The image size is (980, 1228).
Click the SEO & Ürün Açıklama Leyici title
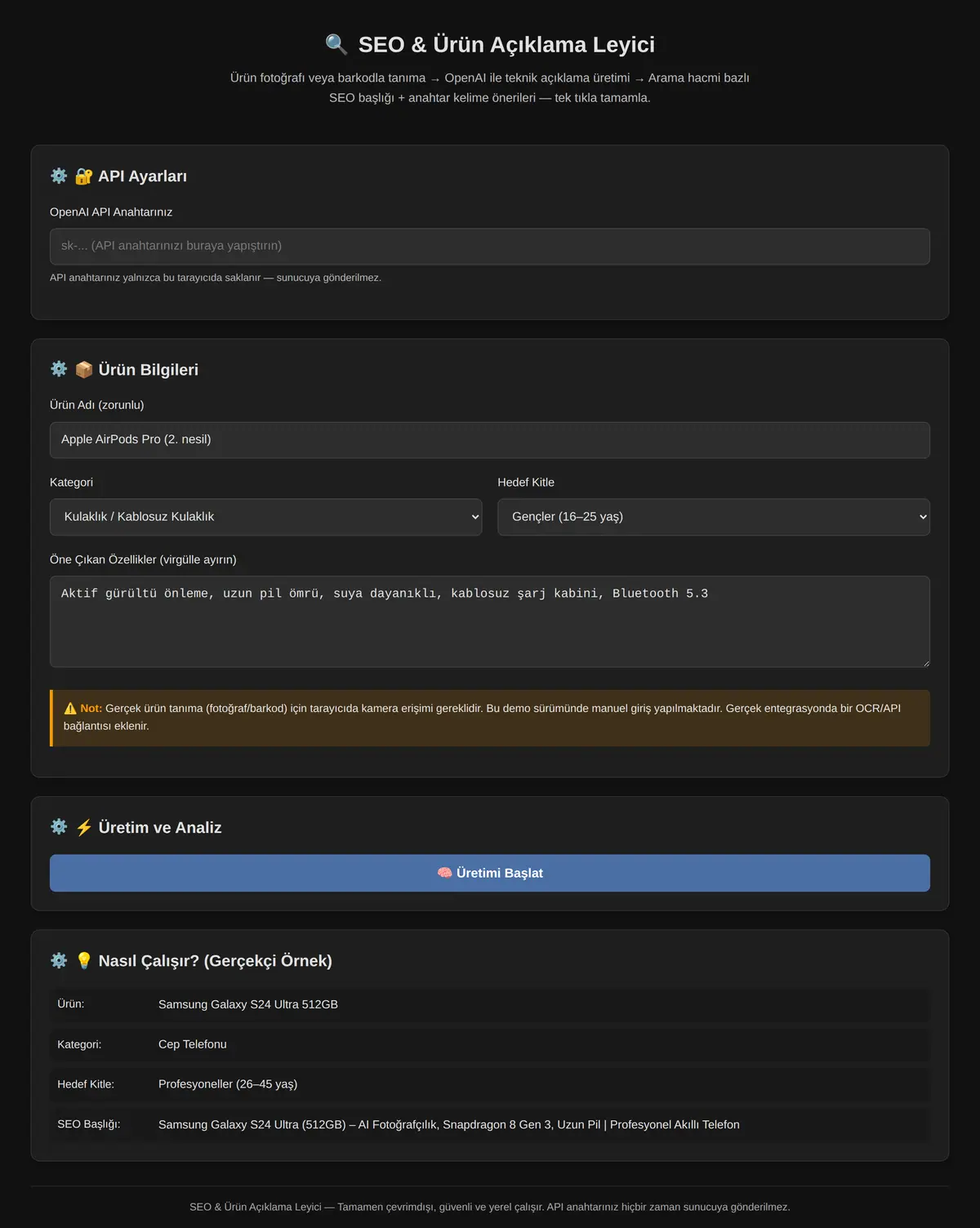(506, 45)
